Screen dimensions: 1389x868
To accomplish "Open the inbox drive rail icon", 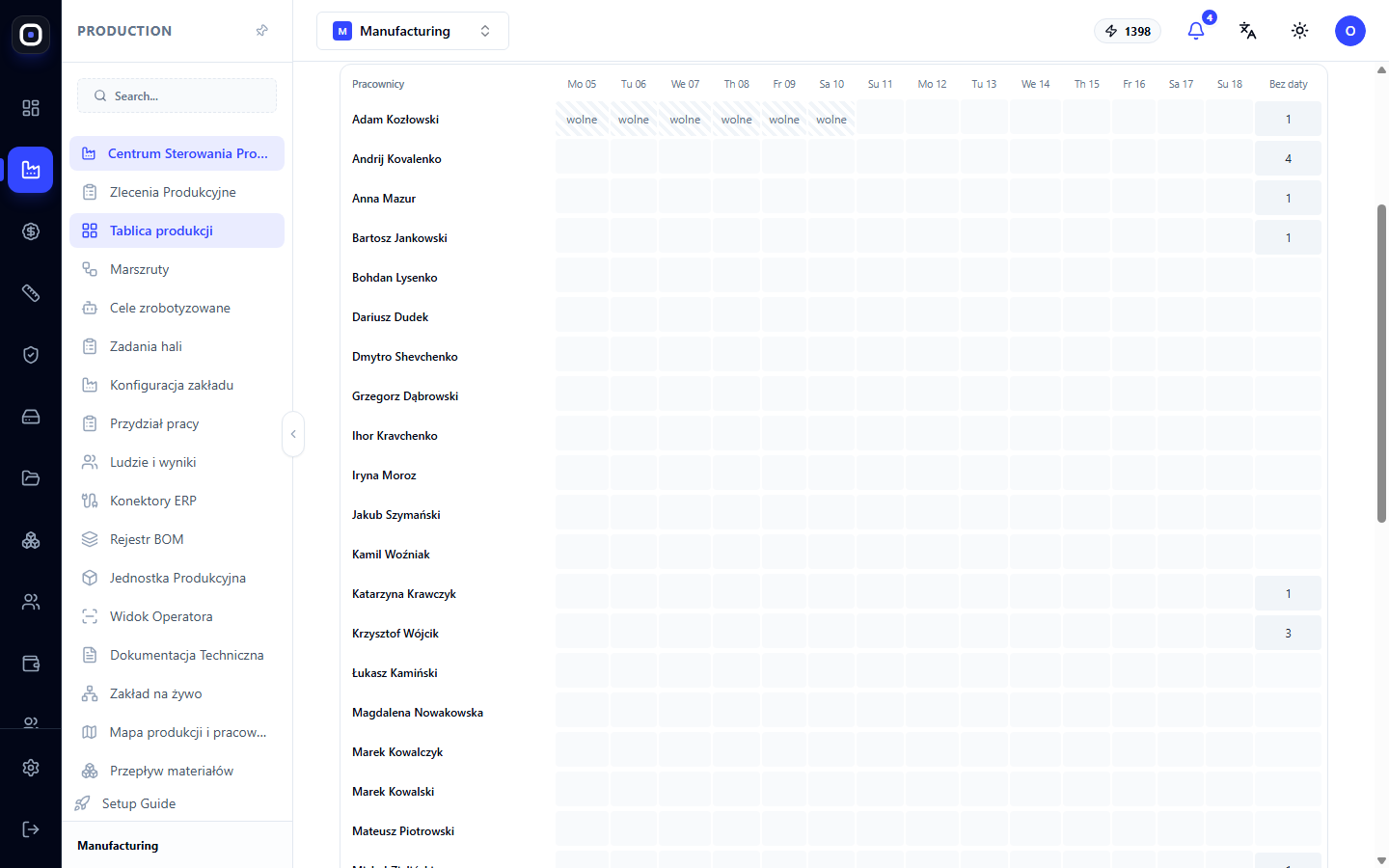I will tap(31, 417).
